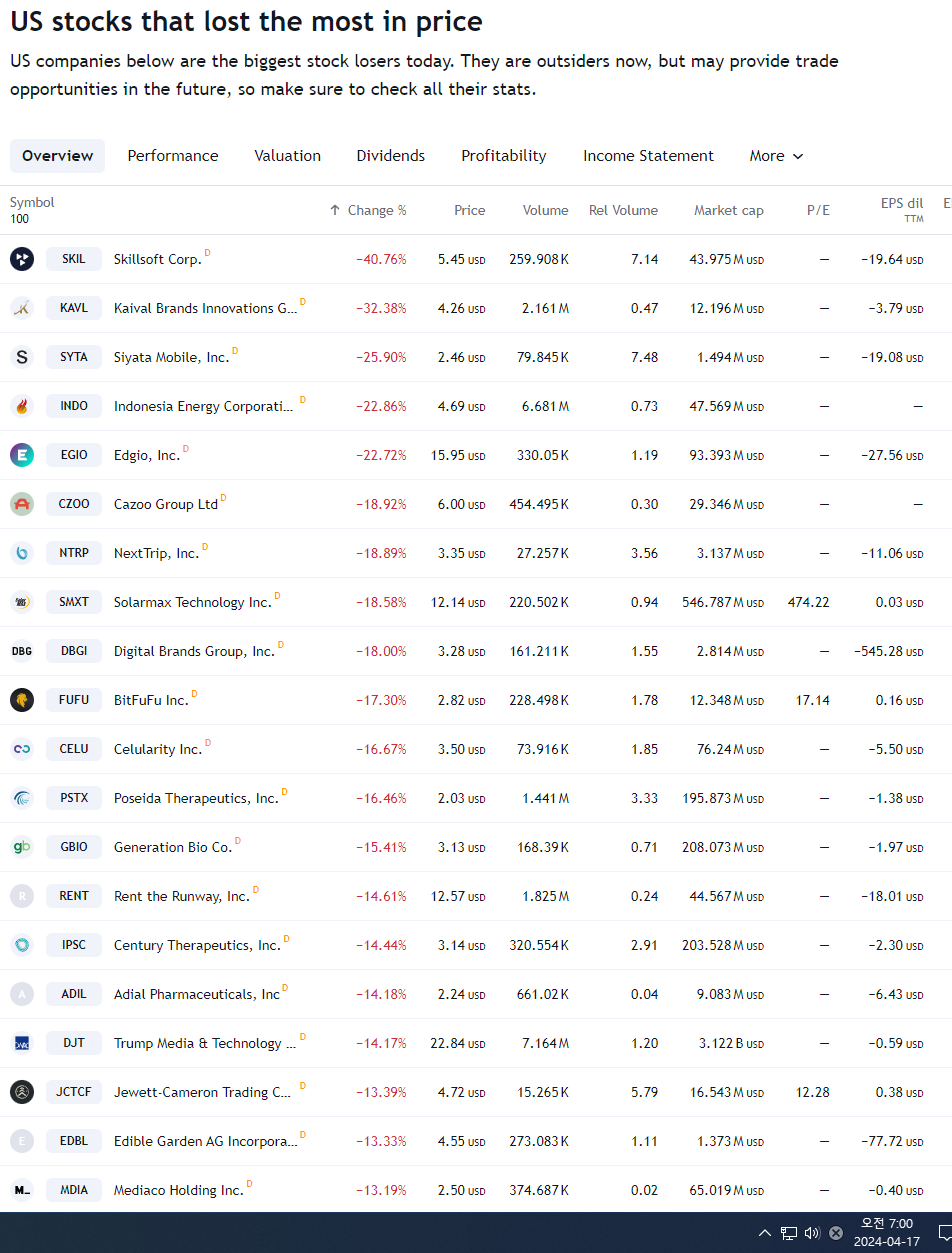
Task: Open the Rent the Runway, Inc. link
Action: click(x=182, y=896)
